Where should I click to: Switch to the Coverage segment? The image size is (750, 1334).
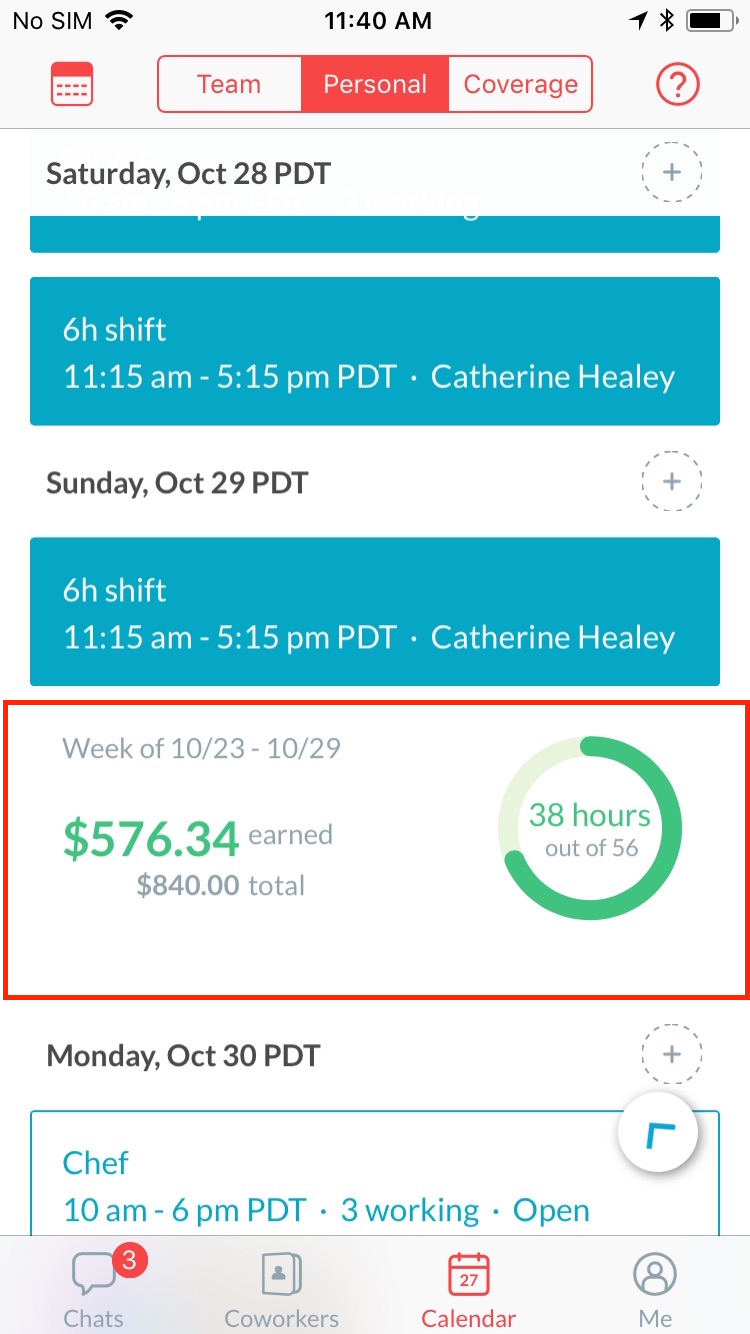point(520,84)
